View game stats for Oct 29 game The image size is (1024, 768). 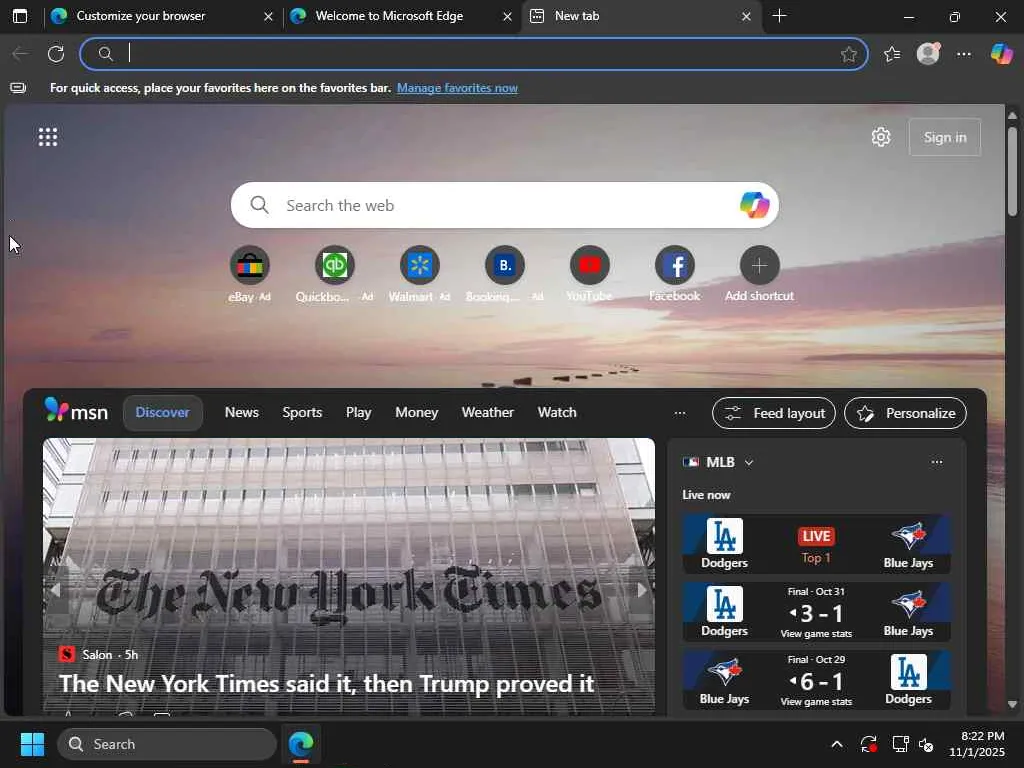pyautogui.click(x=816, y=702)
